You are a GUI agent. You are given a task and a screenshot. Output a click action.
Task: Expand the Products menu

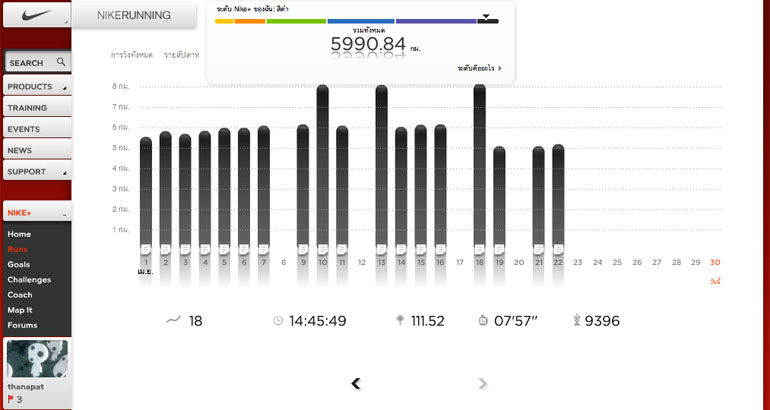[36, 87]
